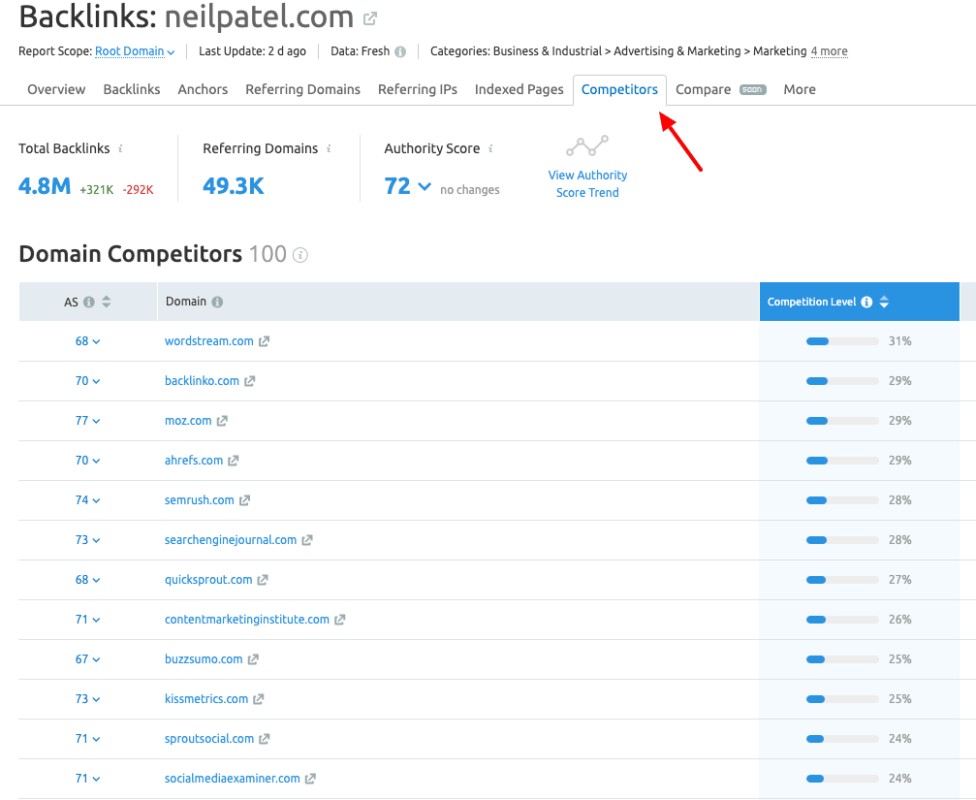Expand AS 74 chevron for semrush.com
Viewport: 976px width, 800px height.
[96, 501]
